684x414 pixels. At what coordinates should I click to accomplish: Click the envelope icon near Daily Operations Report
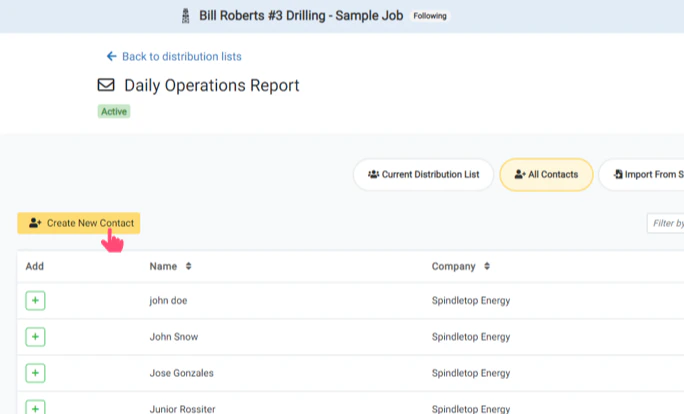(x=106, y=85)
